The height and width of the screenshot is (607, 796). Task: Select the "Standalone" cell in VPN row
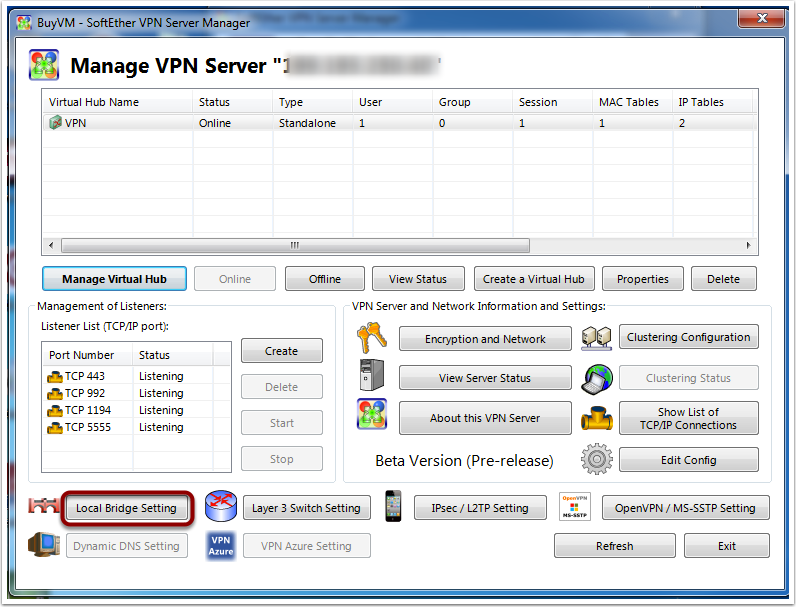[x=307, y=123]
